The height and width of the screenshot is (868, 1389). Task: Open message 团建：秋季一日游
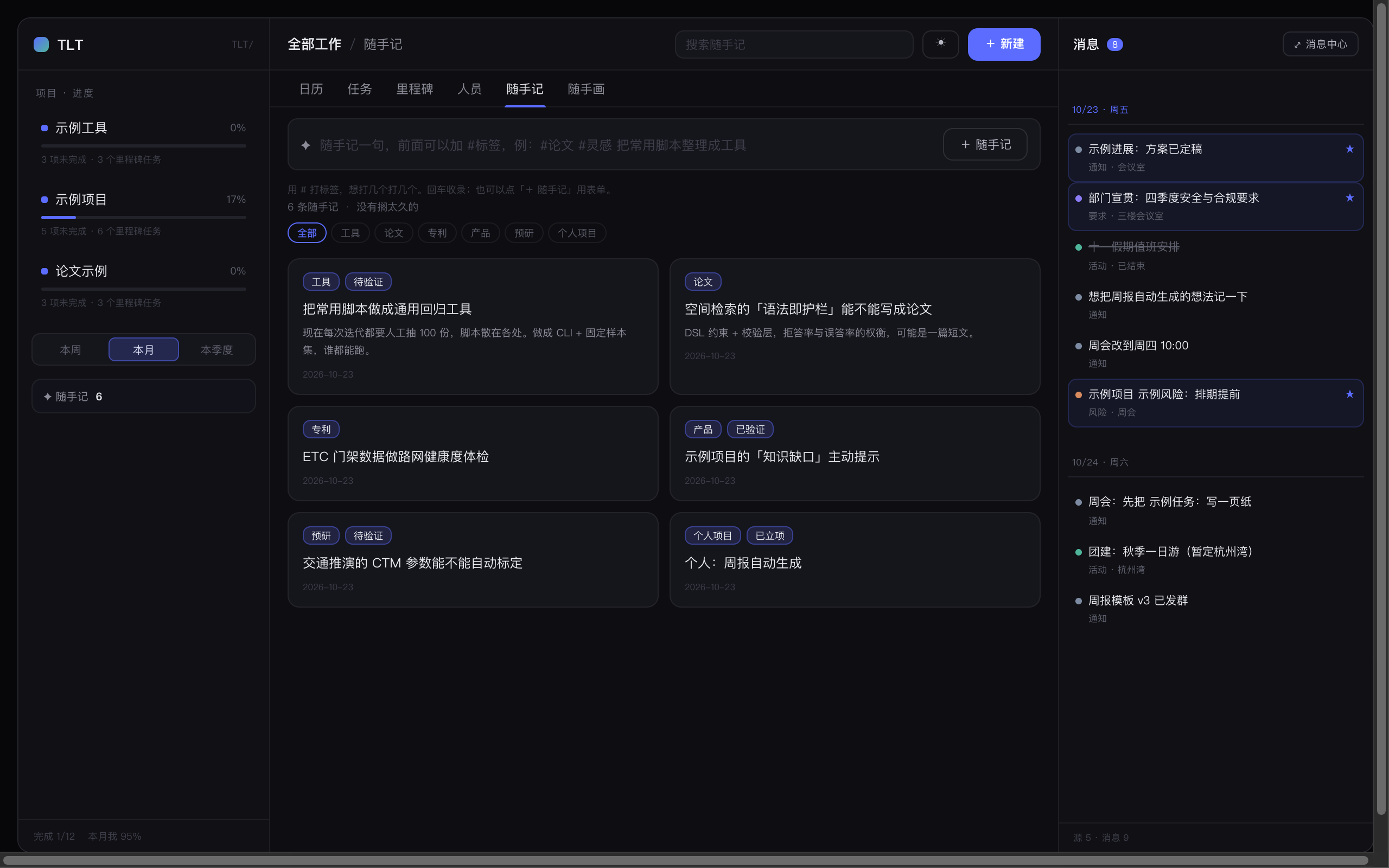[x=1216, y=560]
